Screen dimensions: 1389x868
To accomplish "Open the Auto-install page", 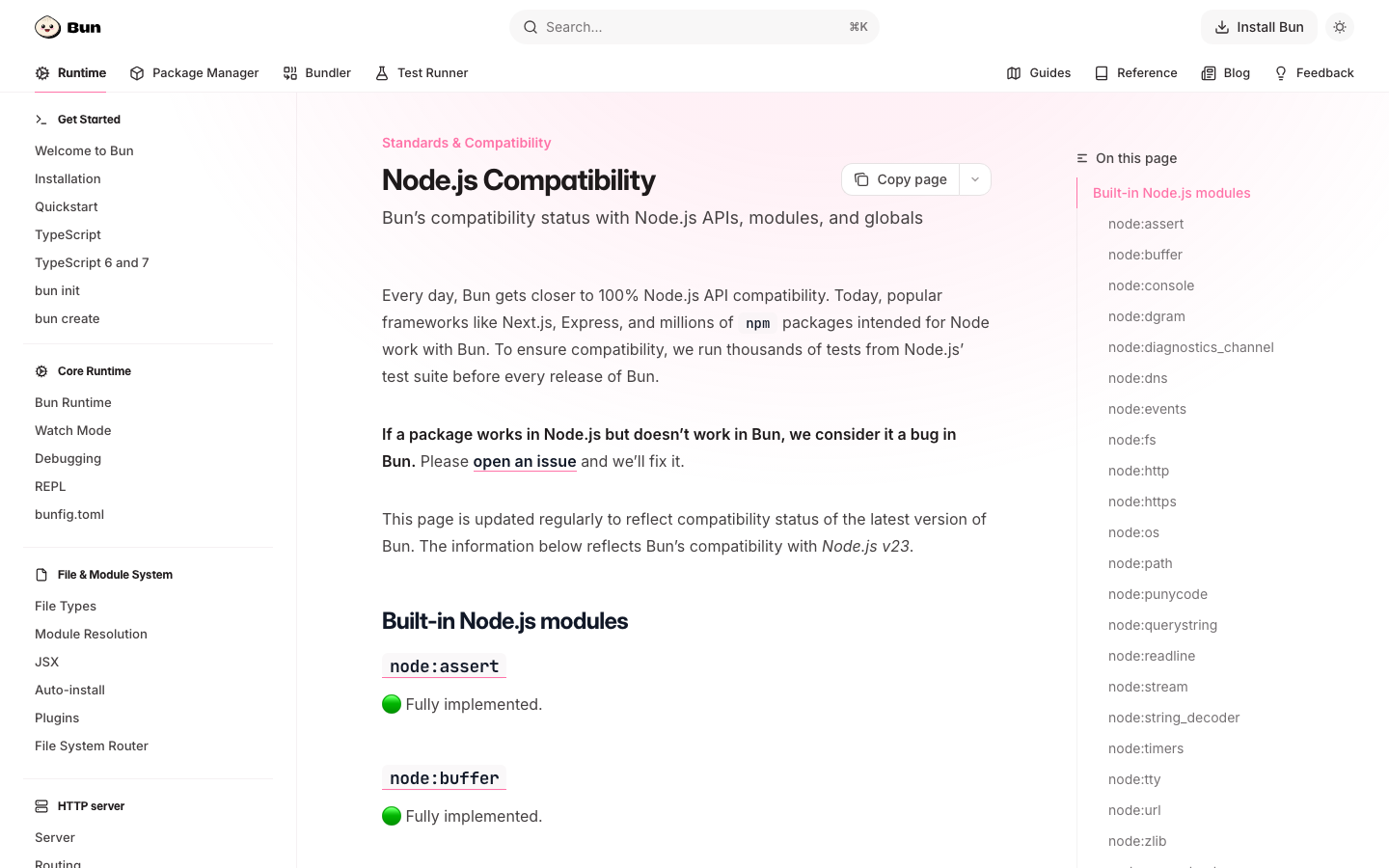I will coord(69,690).
